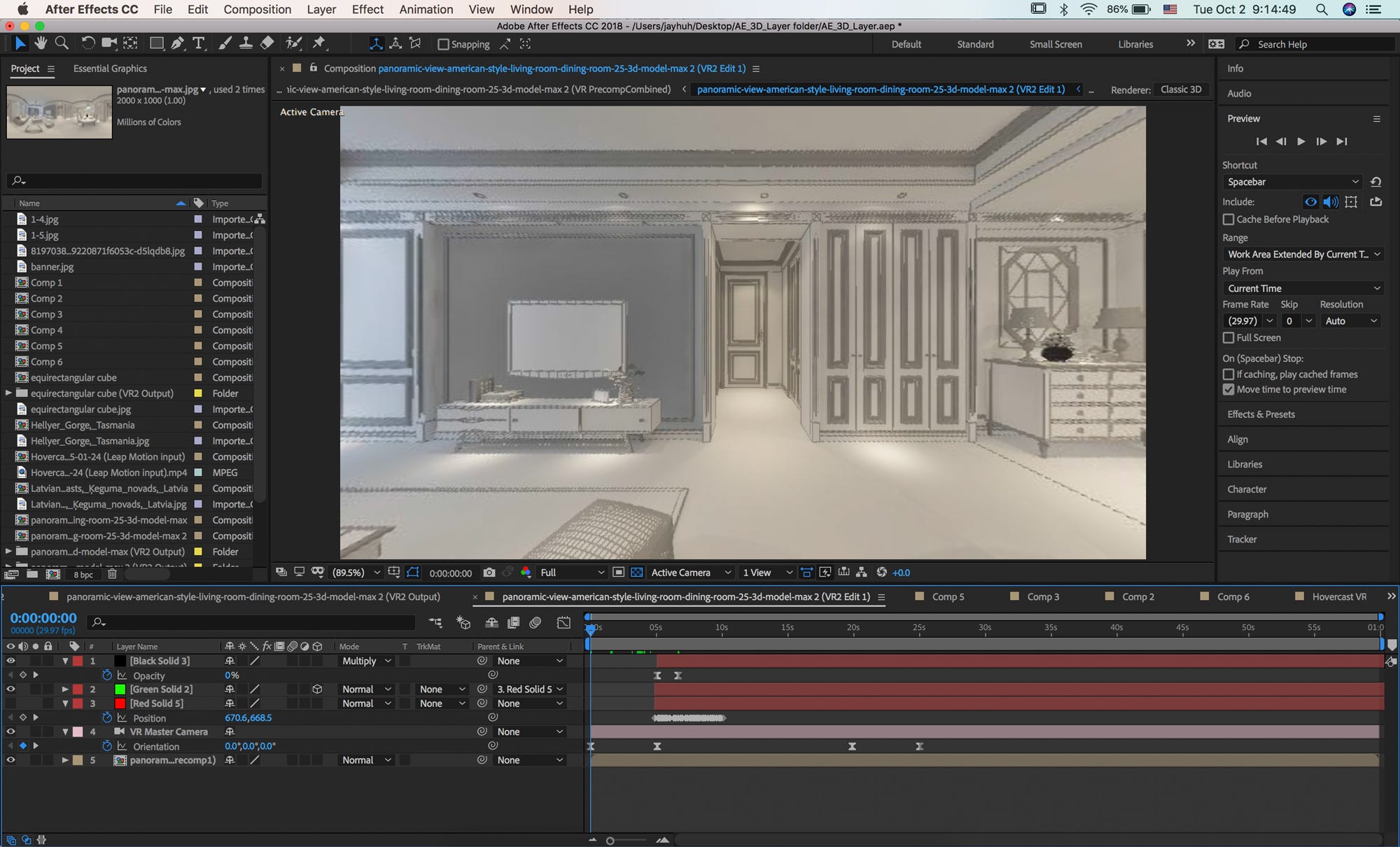The height and width of the screenshot is (847, 1400).
Task: Expand the Green Solid 2 layer properties
Action: pos(65,689)
